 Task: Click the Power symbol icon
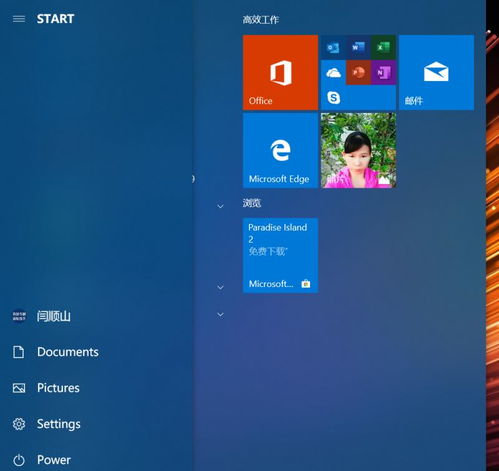click(x=19, y=460)
